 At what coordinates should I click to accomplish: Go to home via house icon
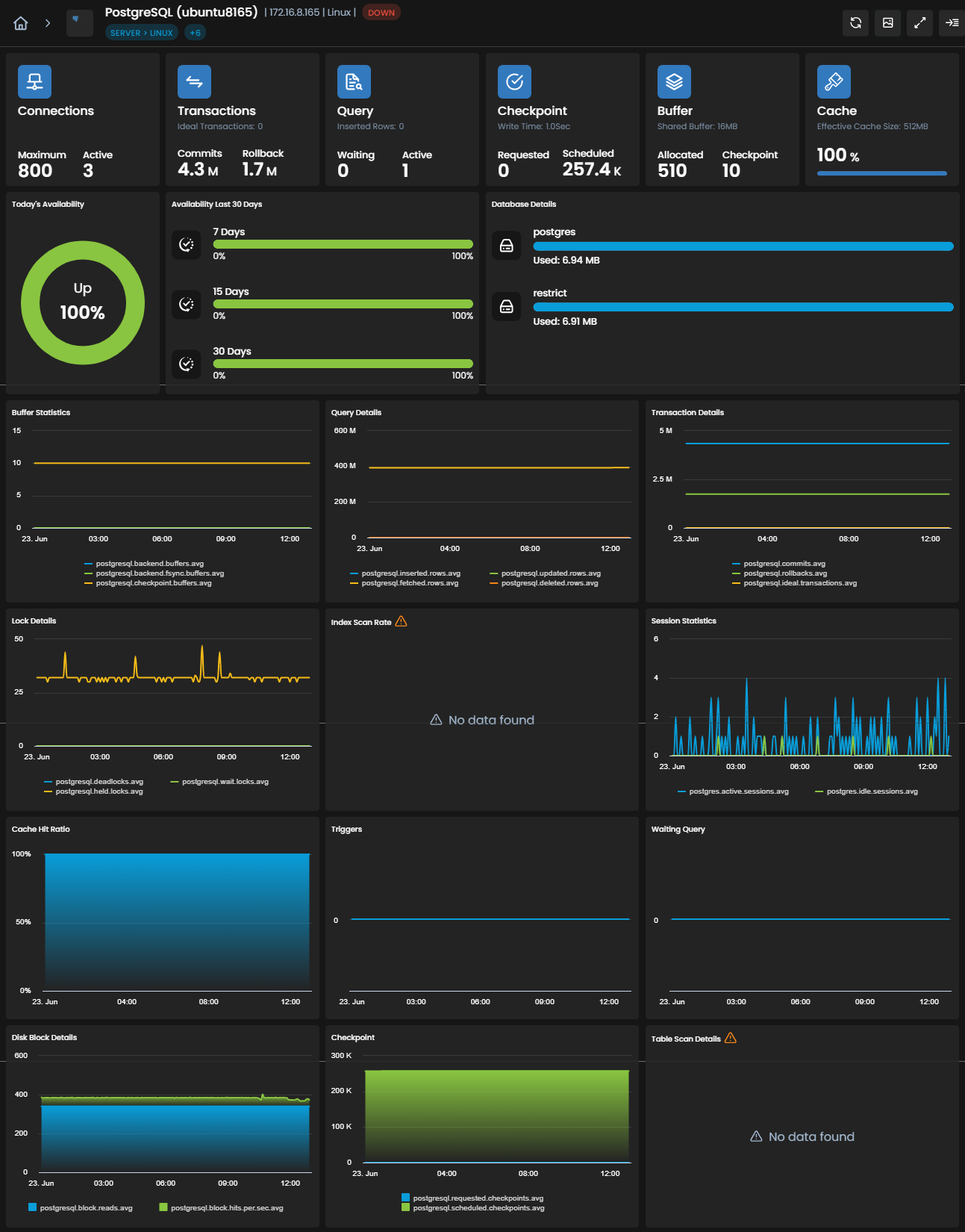point(21,23)
